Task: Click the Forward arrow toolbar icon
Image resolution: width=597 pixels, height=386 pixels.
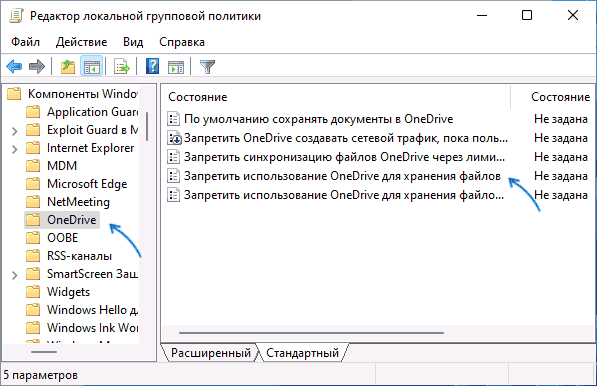Action: coord(37,67)
